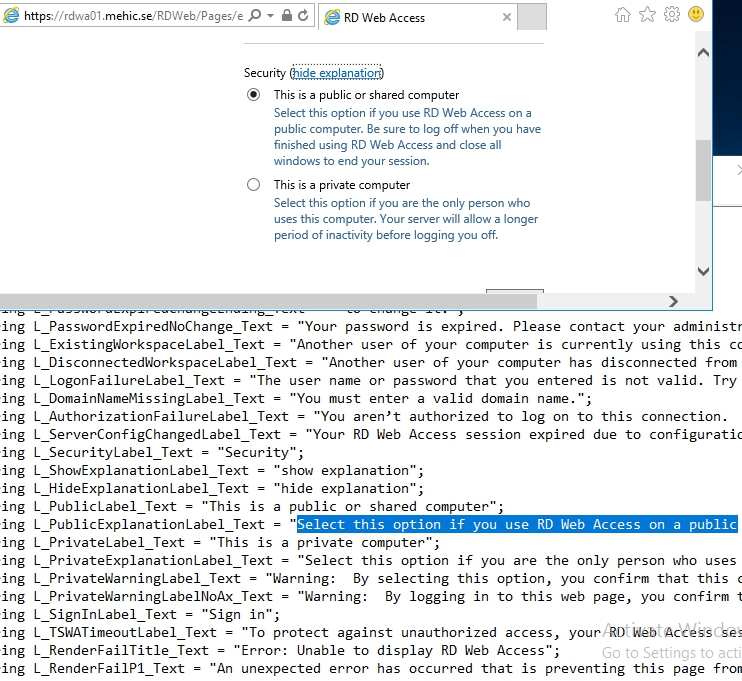Select 'This is a private computer' option
Image resolution: width=742 pixels, height=681 pixels.
pyautogui.click(x=253, y=185)
